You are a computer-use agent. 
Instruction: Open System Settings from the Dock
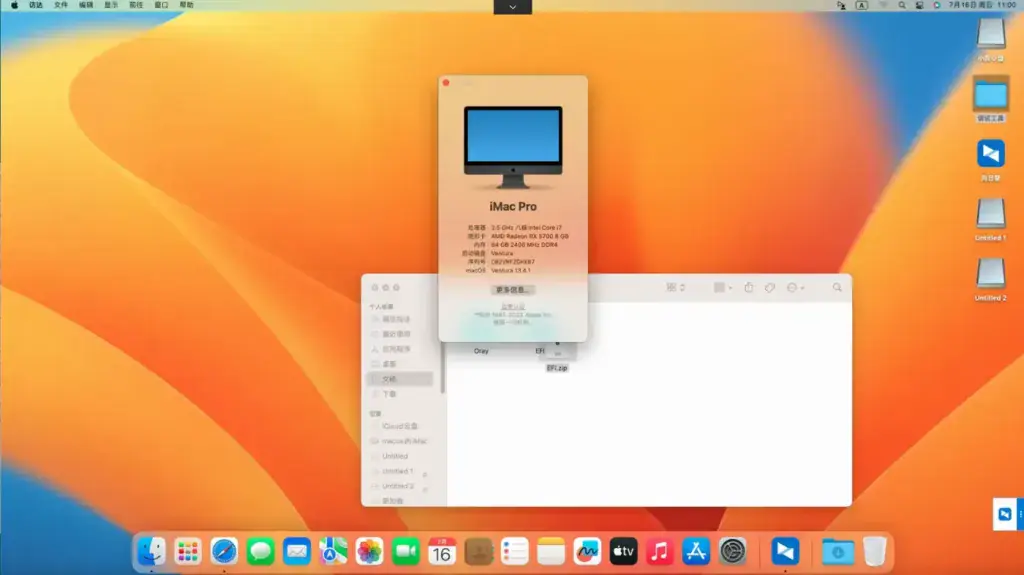coord(733,551)
